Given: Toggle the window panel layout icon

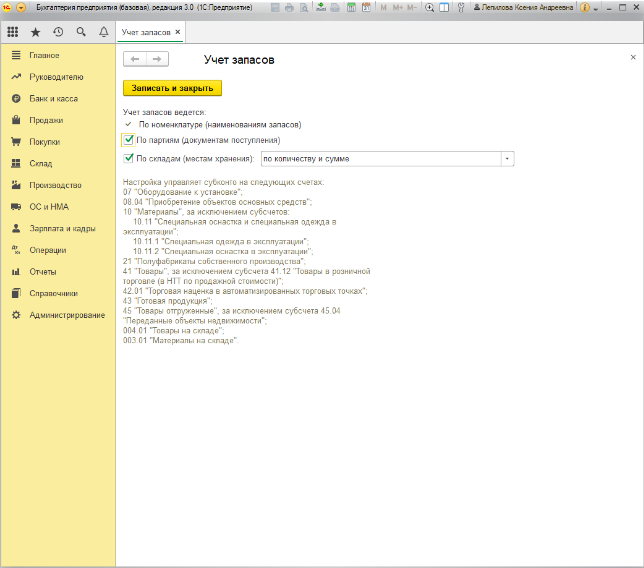Looking at the screenshot, I should coord(444,7).
